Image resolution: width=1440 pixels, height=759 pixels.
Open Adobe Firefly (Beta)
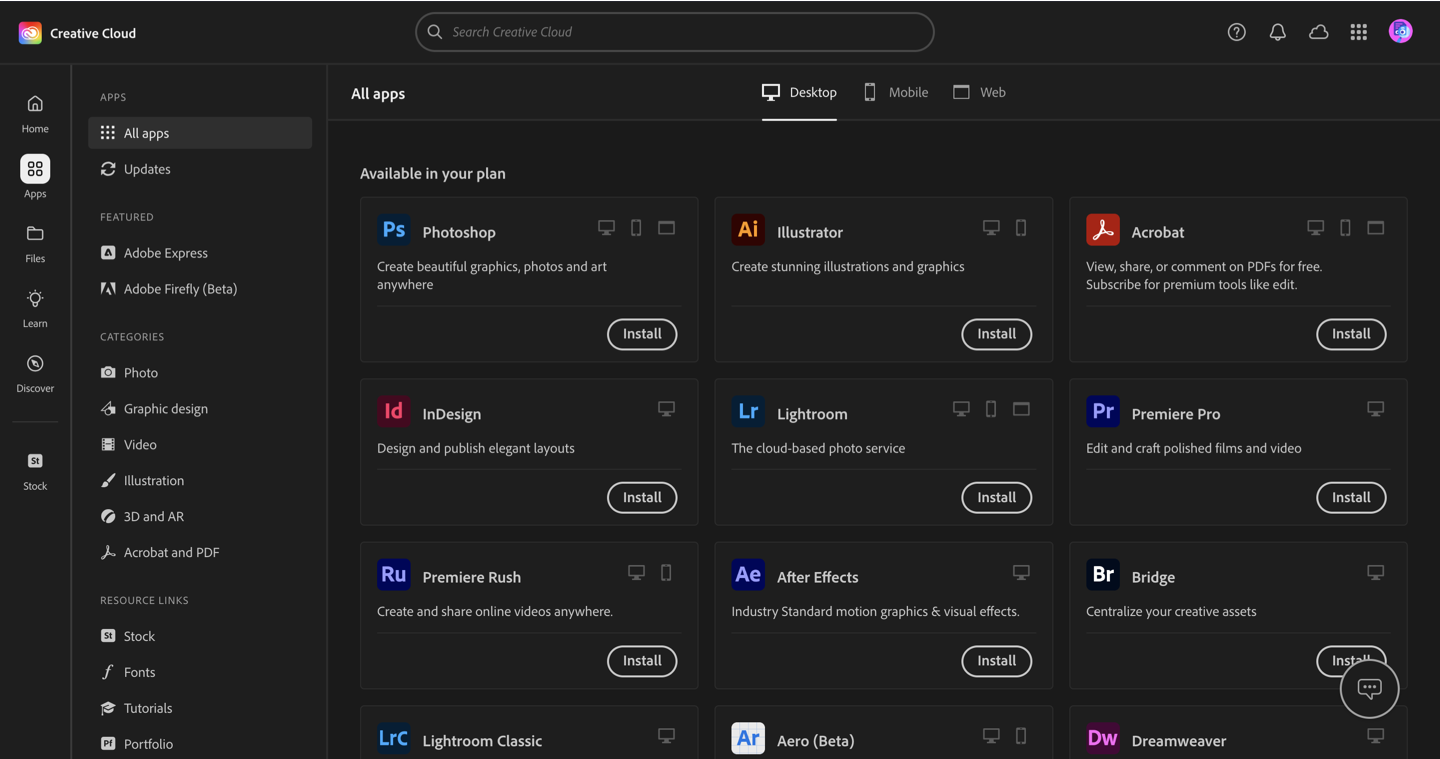coord(180,289)
